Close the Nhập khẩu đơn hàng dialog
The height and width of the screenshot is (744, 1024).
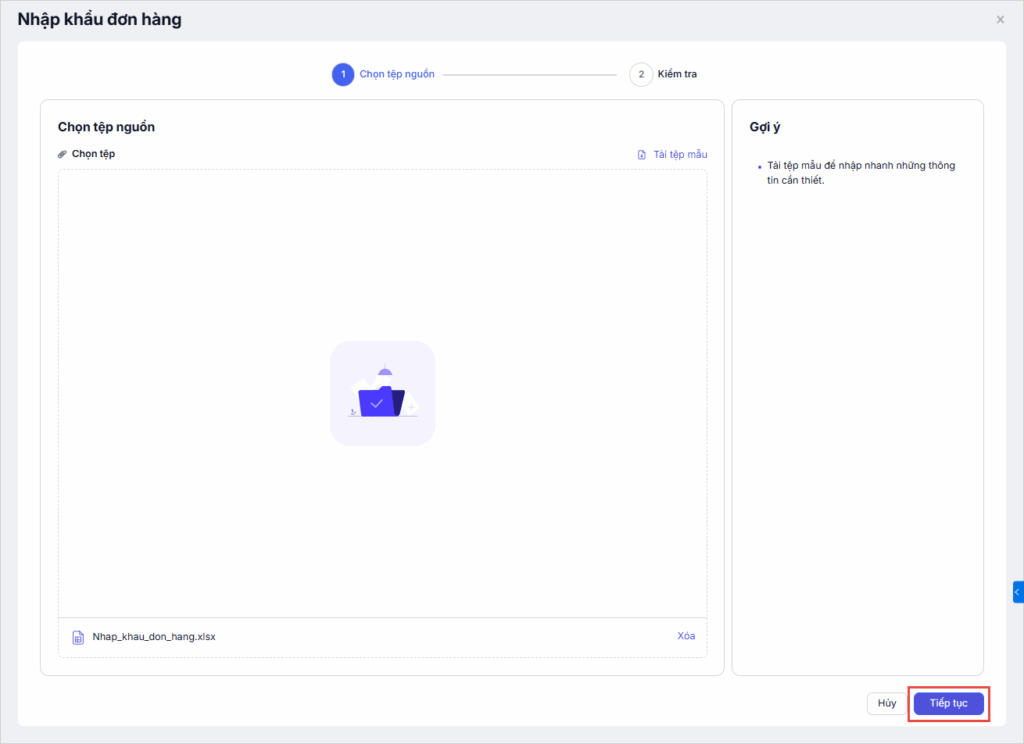1000,20
